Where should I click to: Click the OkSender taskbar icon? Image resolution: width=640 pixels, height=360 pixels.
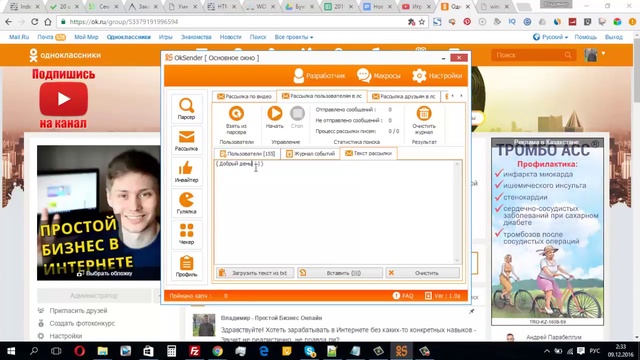pyautogui.click(x=401, y=351)
